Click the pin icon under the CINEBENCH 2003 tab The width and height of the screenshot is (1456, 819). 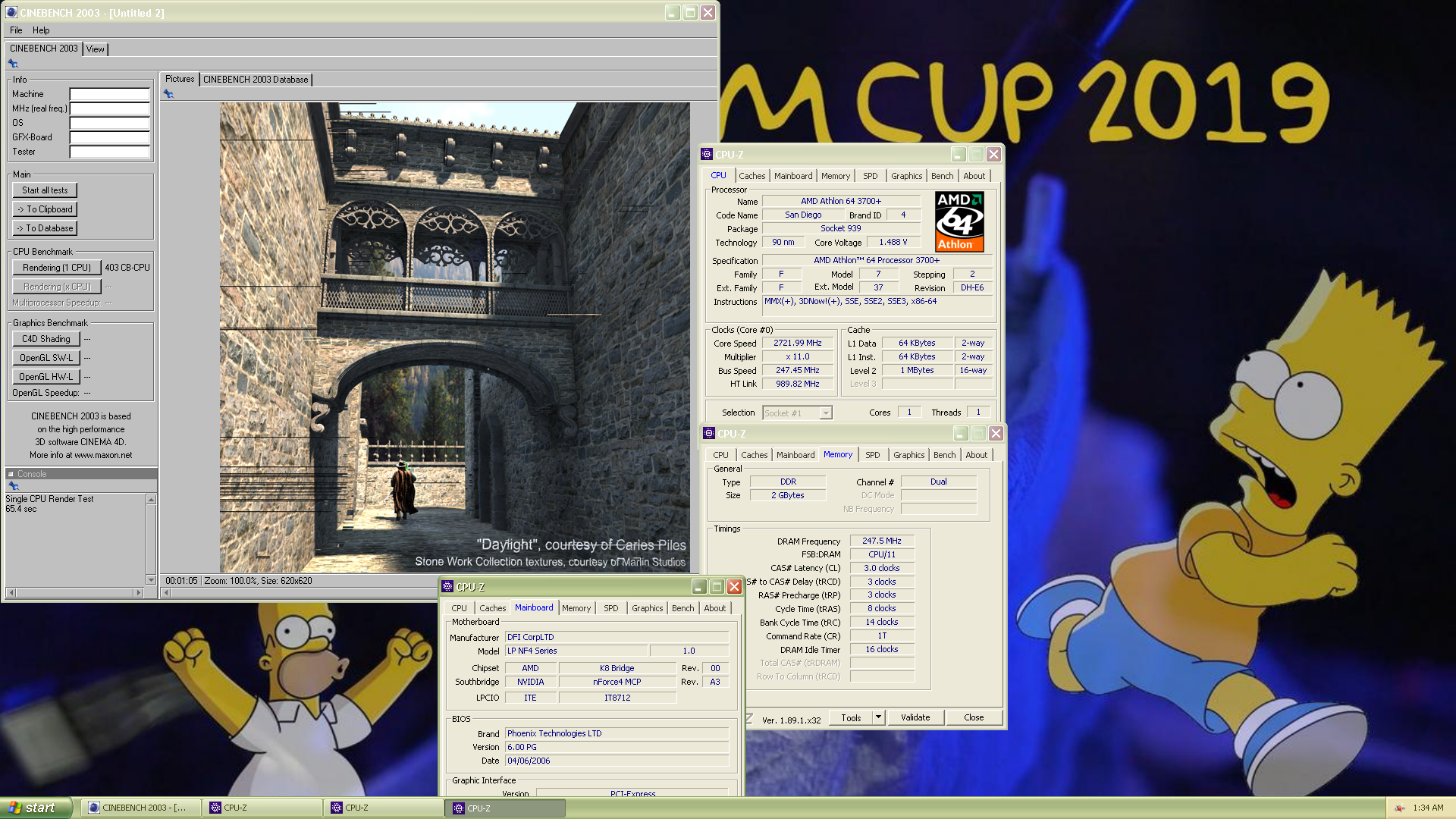click(x=13, y=64)
